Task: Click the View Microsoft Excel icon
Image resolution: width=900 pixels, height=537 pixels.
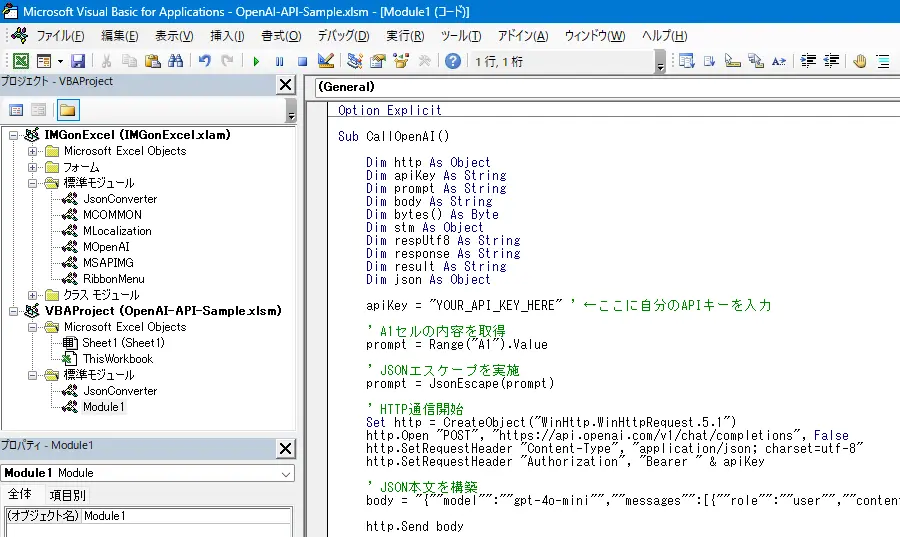Action: (20, 61)
